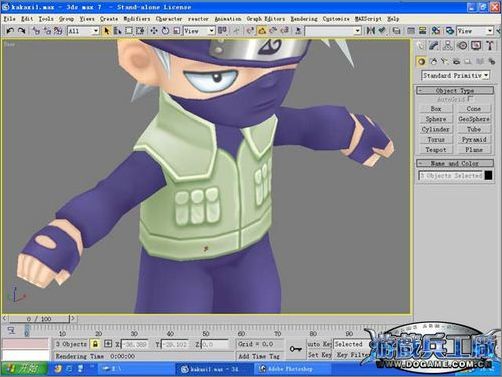Select the Lights category in Create panel
Screen dimensions: 502x377
[444, 61]
